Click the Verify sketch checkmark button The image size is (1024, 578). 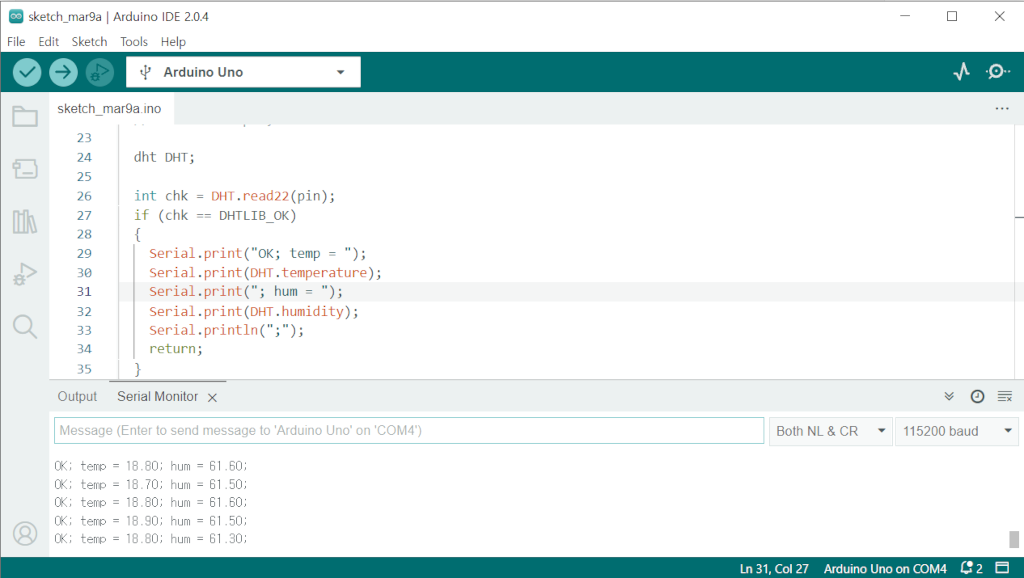click(x=27, y=72)
